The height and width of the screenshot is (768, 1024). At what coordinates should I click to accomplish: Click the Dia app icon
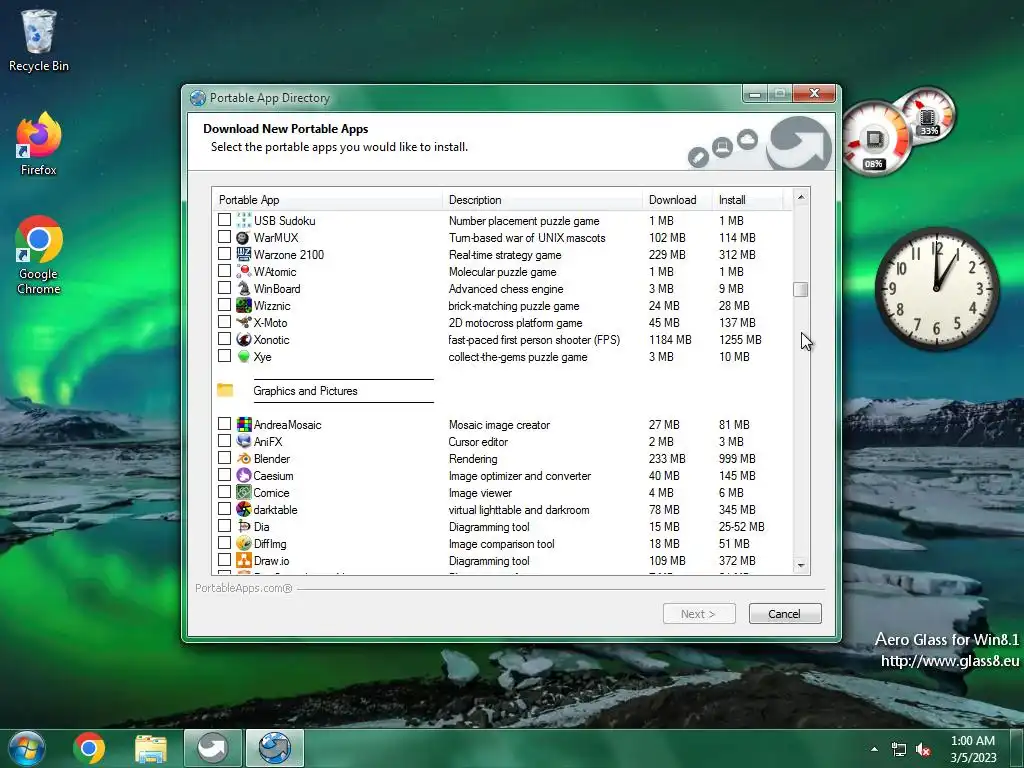pos(244,526)
